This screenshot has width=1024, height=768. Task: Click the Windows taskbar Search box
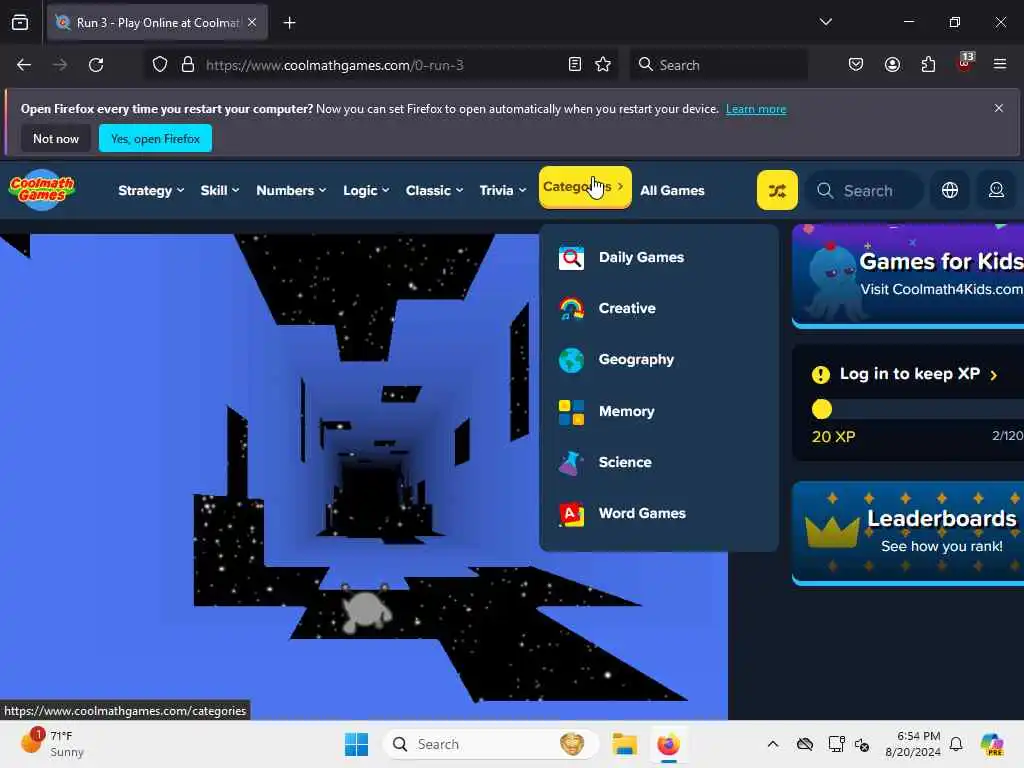[490, 744]
